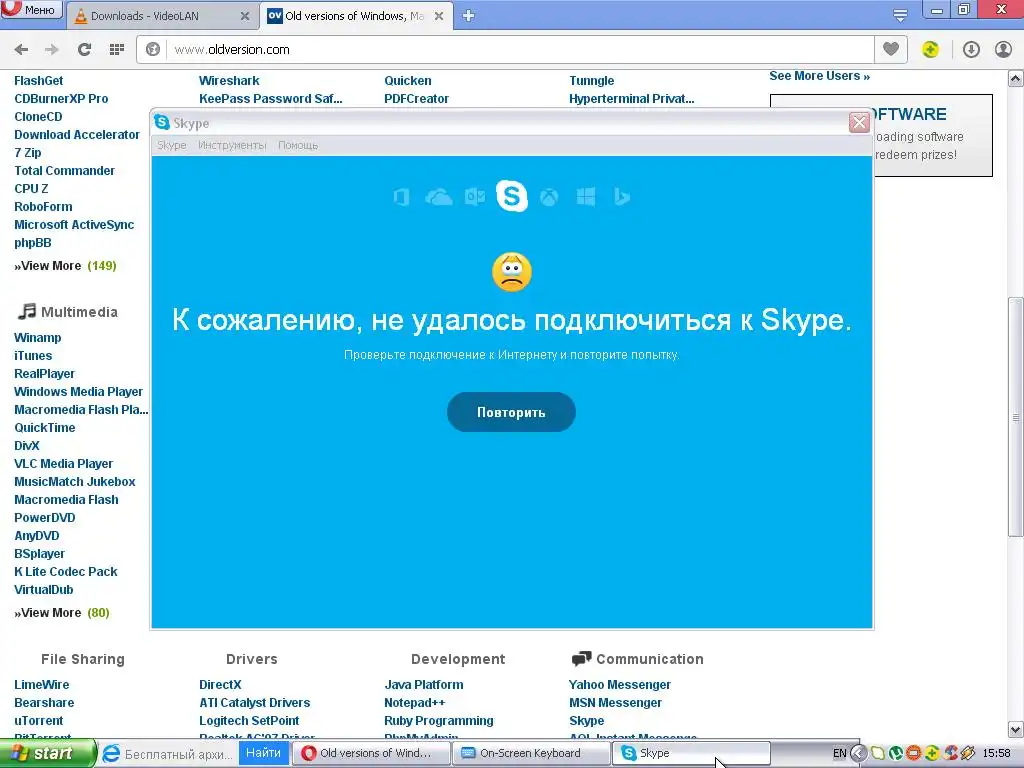Viewport: 1024px width, 768px height.
Task: Click the Windows logo icon in Skype
Action: [x=586, y=197]
